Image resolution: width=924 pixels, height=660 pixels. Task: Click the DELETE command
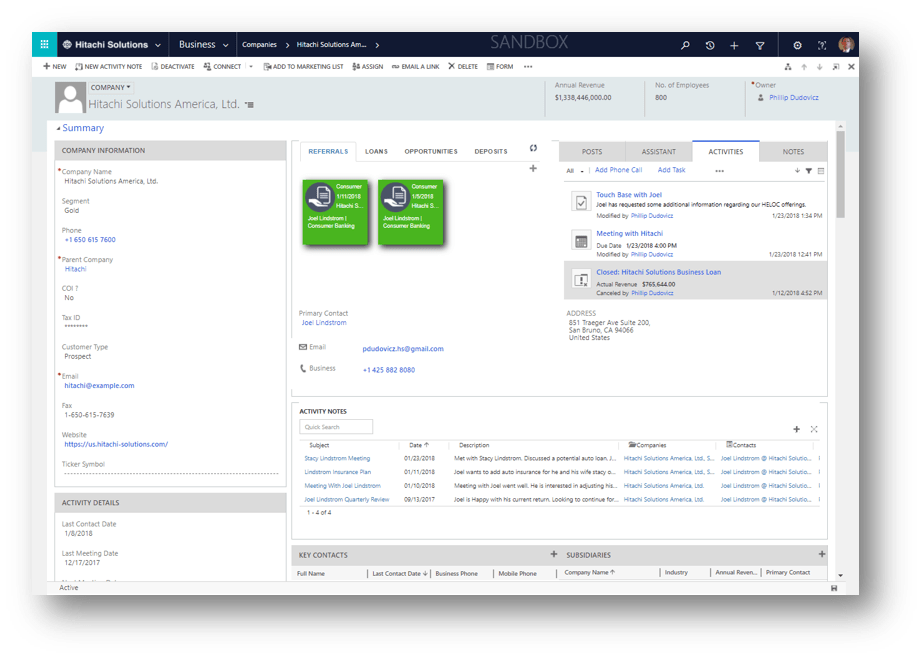coord(463,67)
